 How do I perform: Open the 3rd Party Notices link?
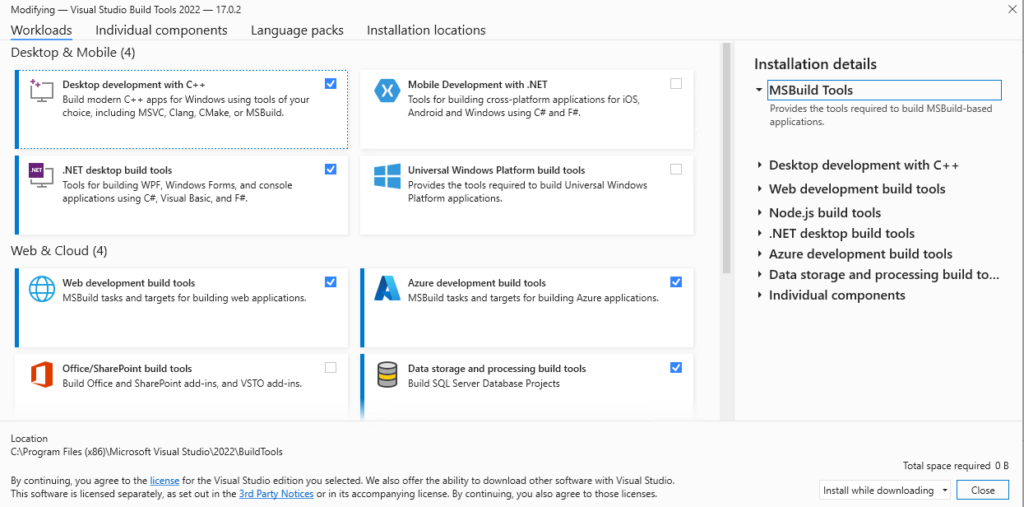tap(276, 494)
